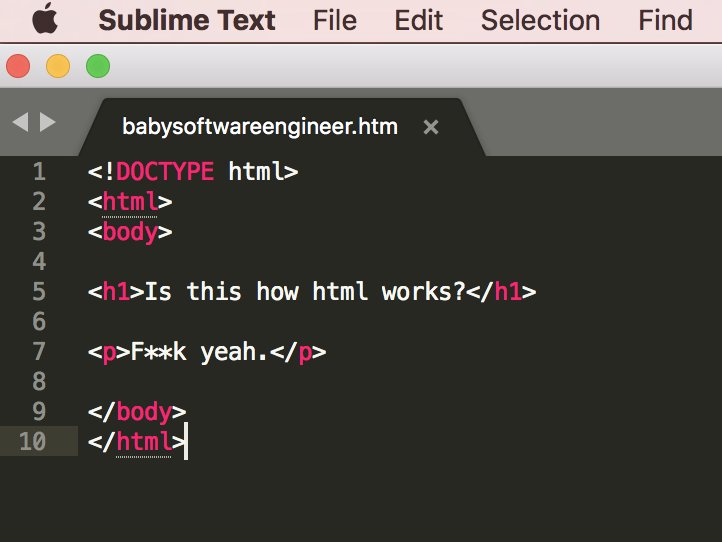Image resolution: width=722 pixels, height=542 pixels.
Task: Click the opening body tag on line 3
Action: (130, 232)
